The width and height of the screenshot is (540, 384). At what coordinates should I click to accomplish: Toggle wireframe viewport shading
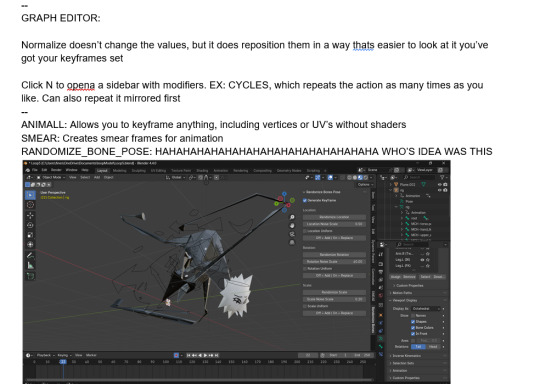(x=349, y=177)
